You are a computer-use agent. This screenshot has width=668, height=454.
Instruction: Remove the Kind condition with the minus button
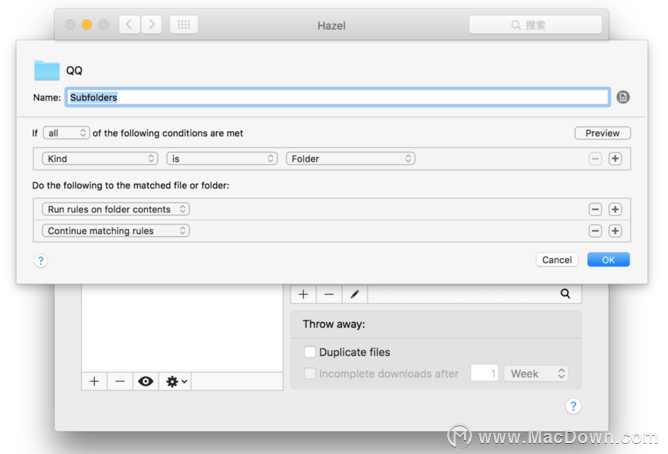595,159
